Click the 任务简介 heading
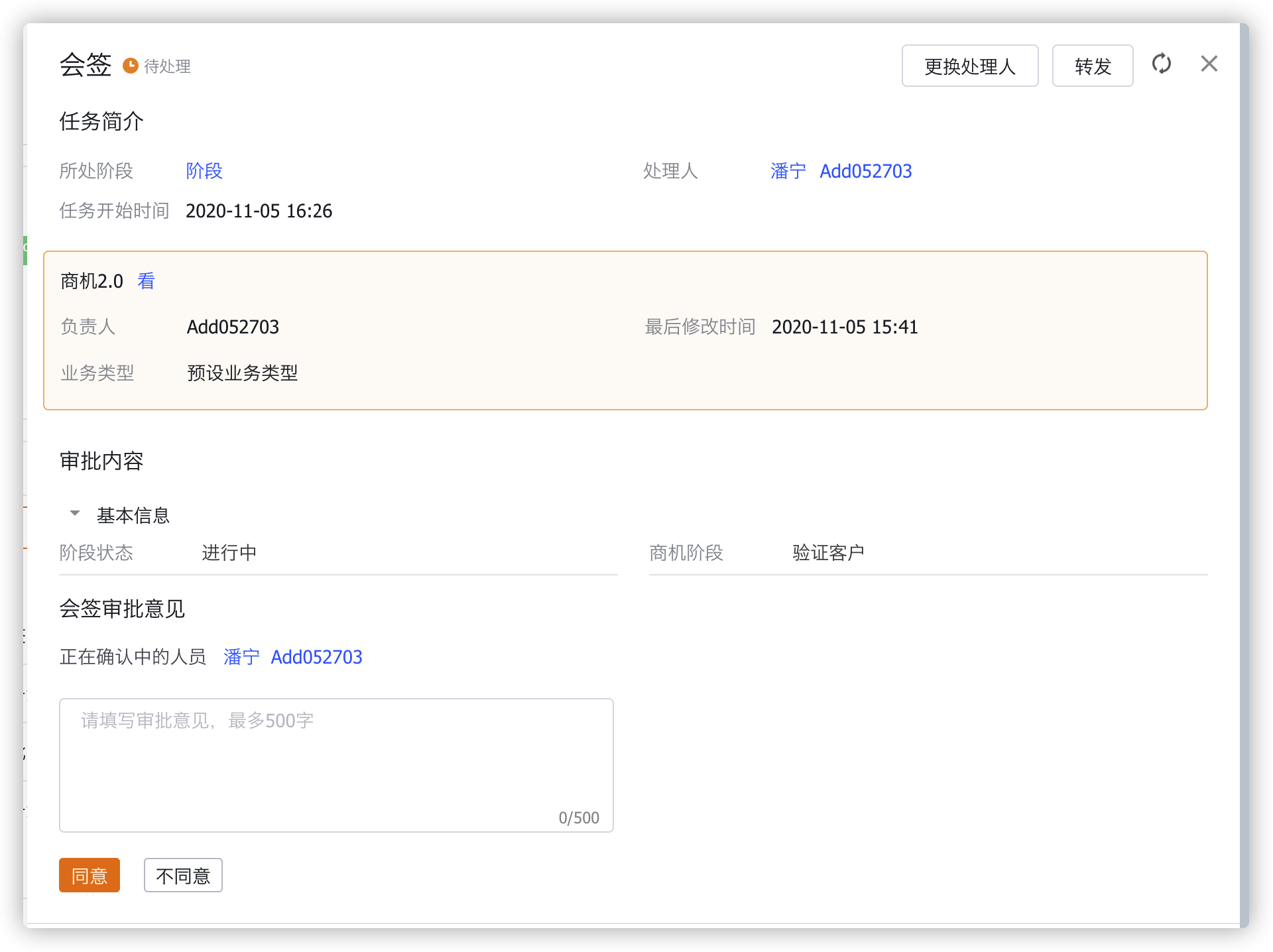 pyautogui.click(x=101, y=121)
